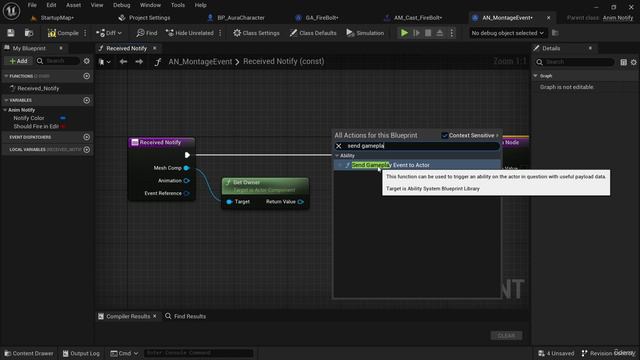This screenshot has height=360, width=640.
Task: Select the Notify Color variable
Action: coord(29,118)
